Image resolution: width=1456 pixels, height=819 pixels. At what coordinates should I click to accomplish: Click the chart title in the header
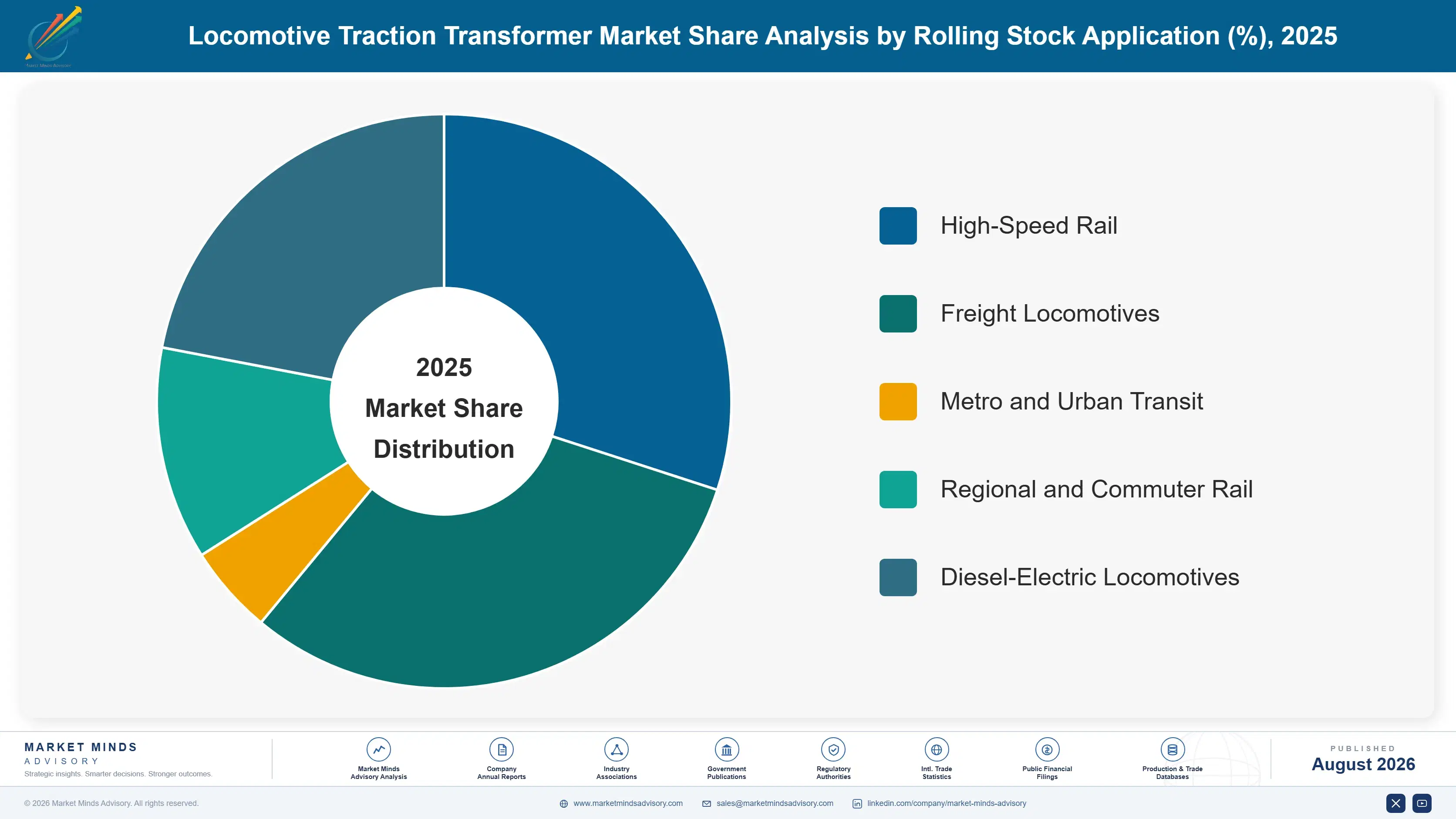pos(762,36)
